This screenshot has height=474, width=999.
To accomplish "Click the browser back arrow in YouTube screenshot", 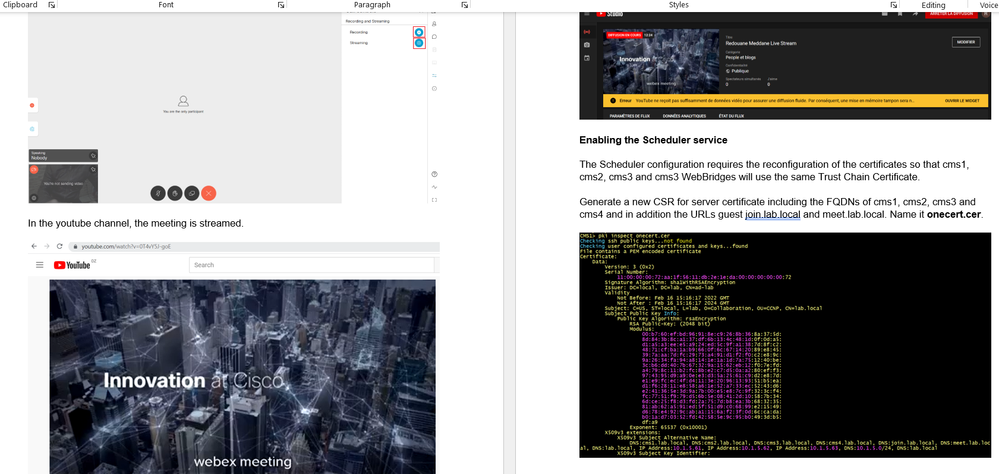I will pos(34,246).
